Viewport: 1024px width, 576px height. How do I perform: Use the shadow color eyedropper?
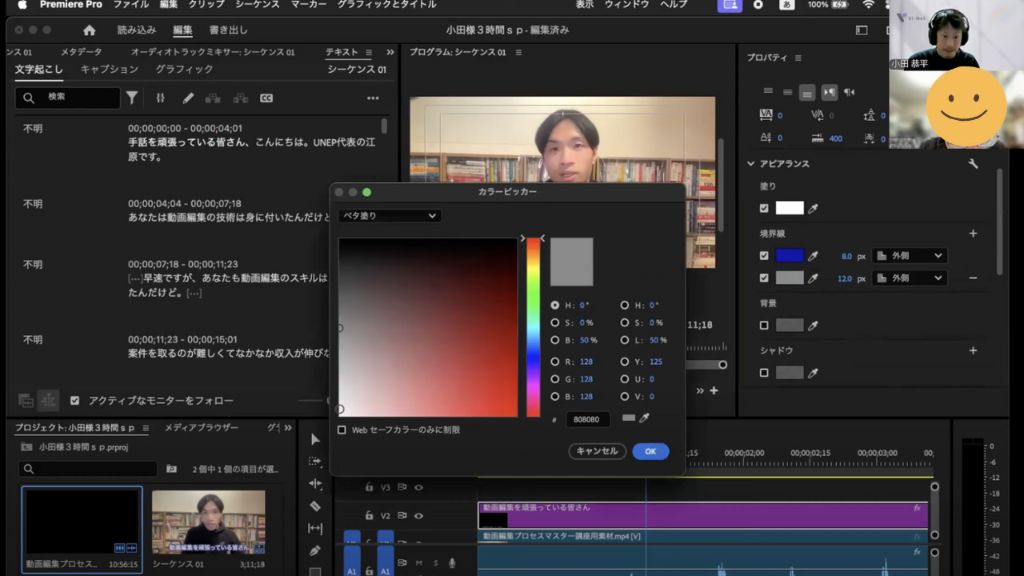pos(813,373)
